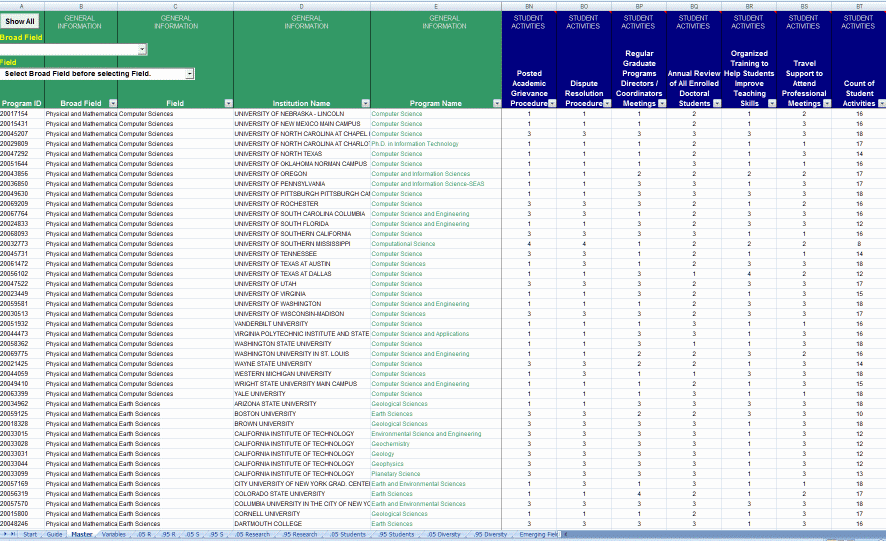
Task: Select VANDERBILT UNIVERSITY cell
Action: [x=302, y=323]
